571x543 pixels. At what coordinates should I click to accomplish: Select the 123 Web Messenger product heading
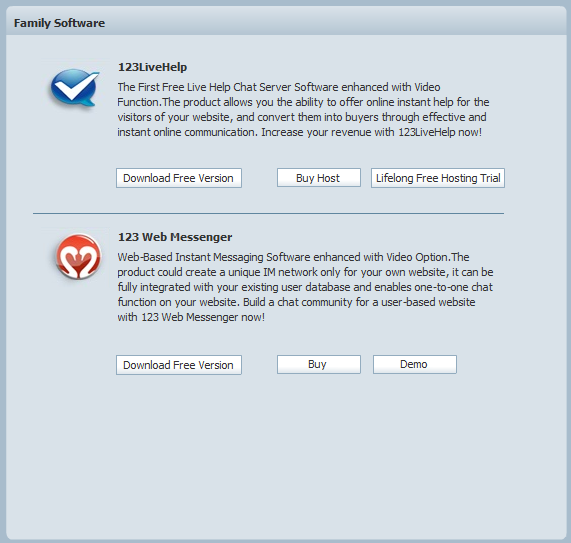point(175,237)
